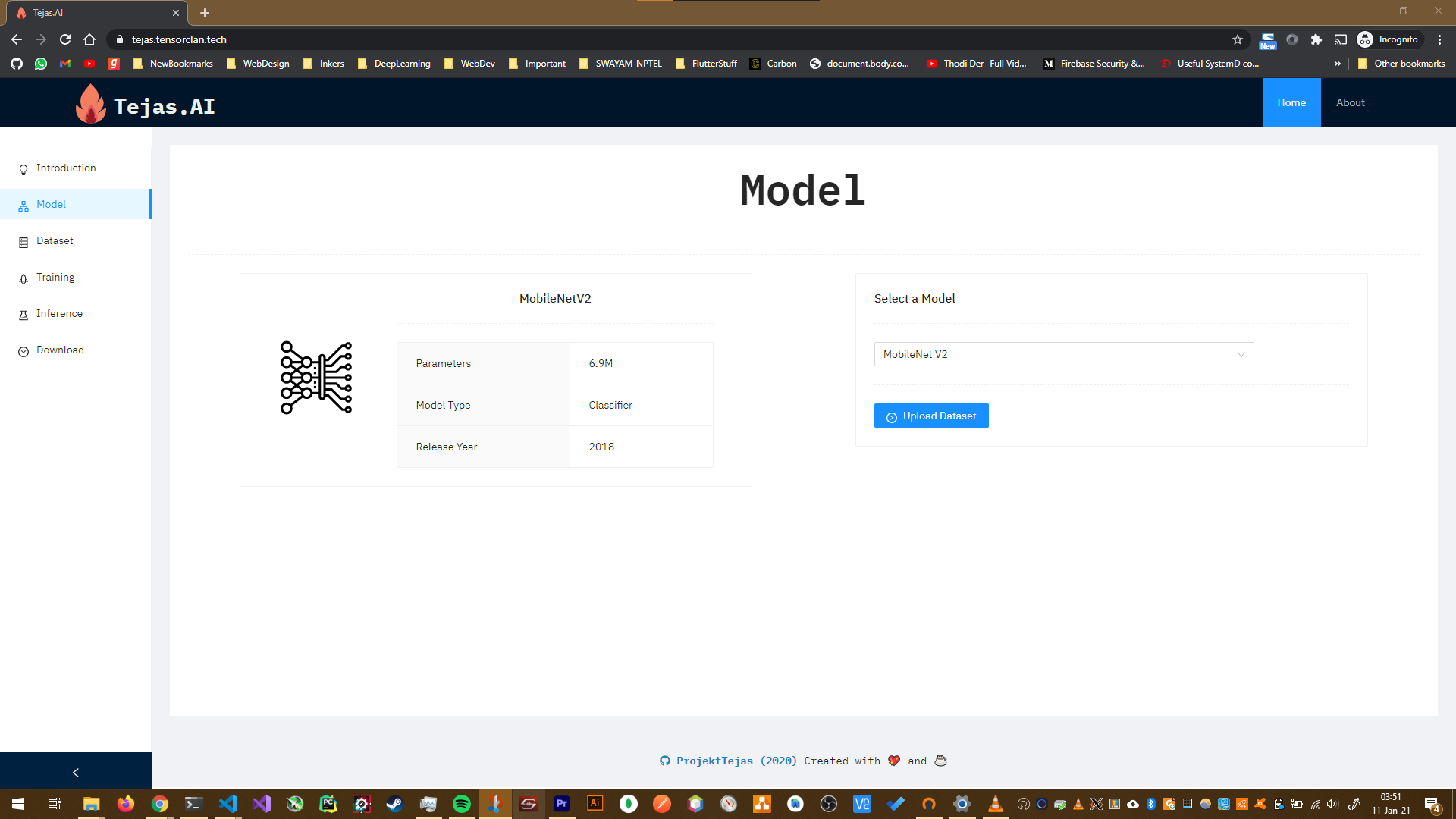Select Model in the sidebar menu

point(52,204)
